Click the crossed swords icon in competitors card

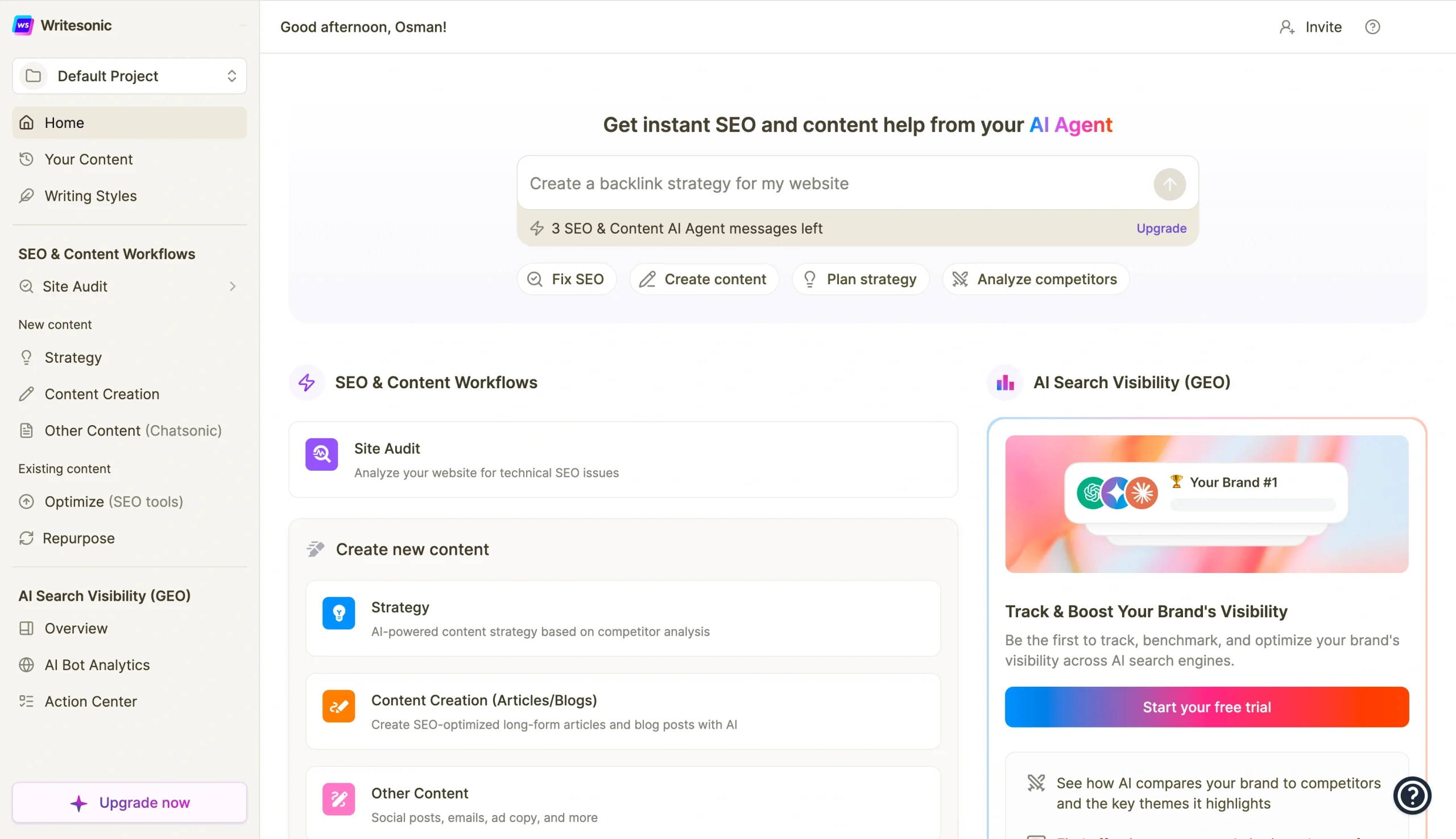point(1036,783)
